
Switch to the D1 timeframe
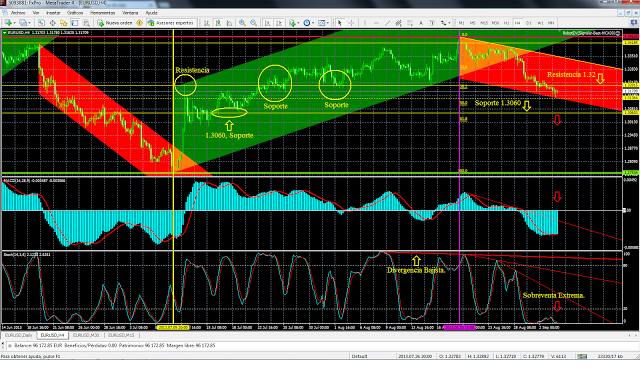[x=529, y=23]
